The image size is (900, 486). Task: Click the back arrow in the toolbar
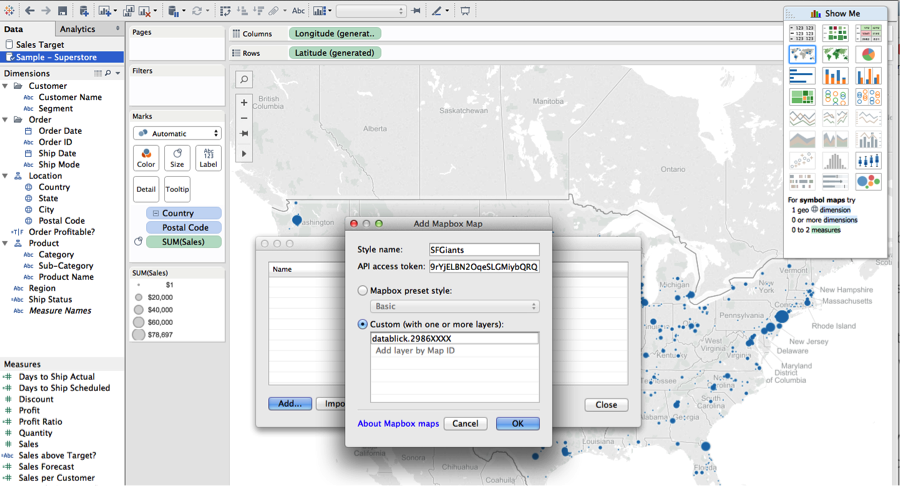point(30,11)
